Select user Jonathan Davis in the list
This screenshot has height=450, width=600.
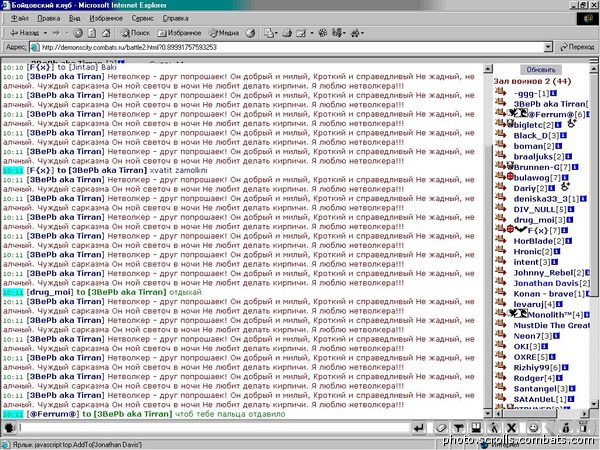click(x=546, y=284)
